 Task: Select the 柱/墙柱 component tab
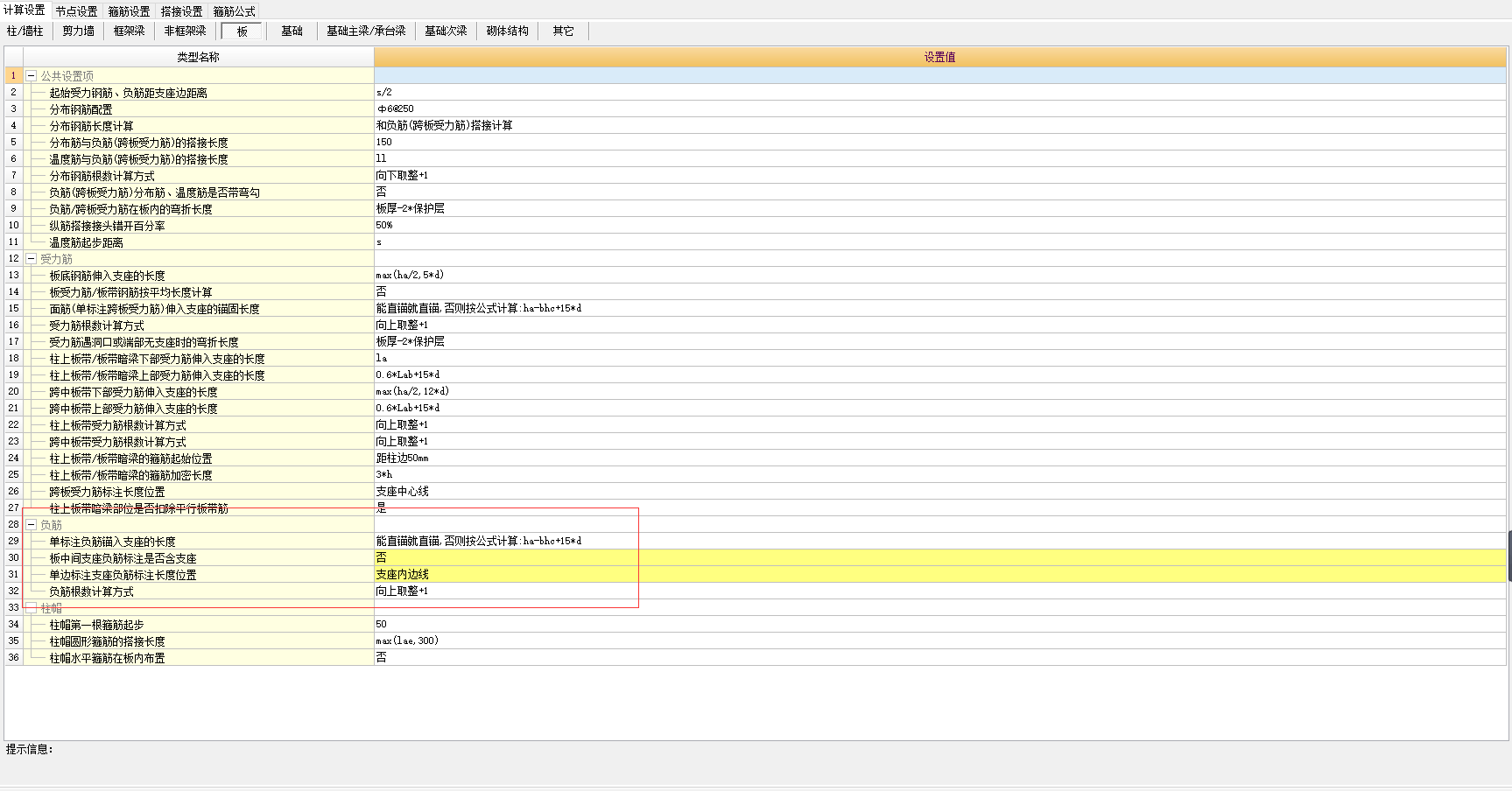[x=25, y=31]
